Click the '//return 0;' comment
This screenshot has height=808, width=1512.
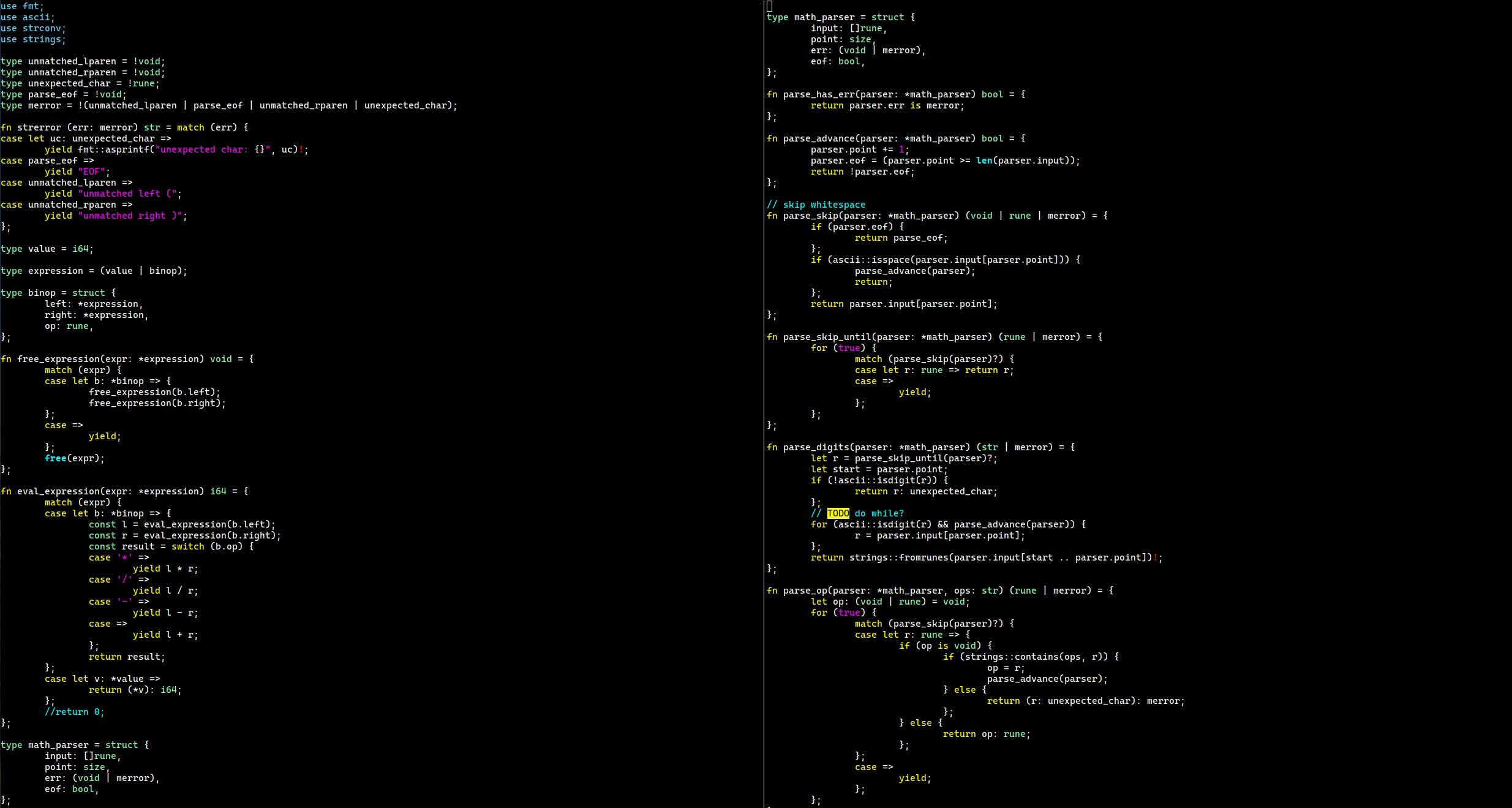(74, 712)
